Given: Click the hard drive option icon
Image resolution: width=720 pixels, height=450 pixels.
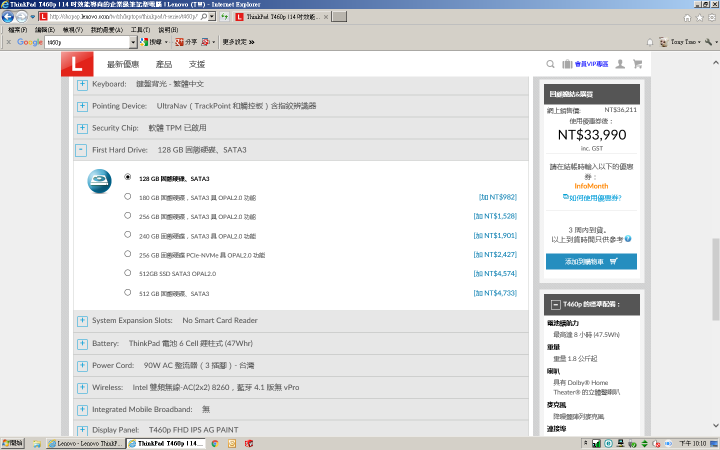Looking at the screenshot, I should [100, 181].
